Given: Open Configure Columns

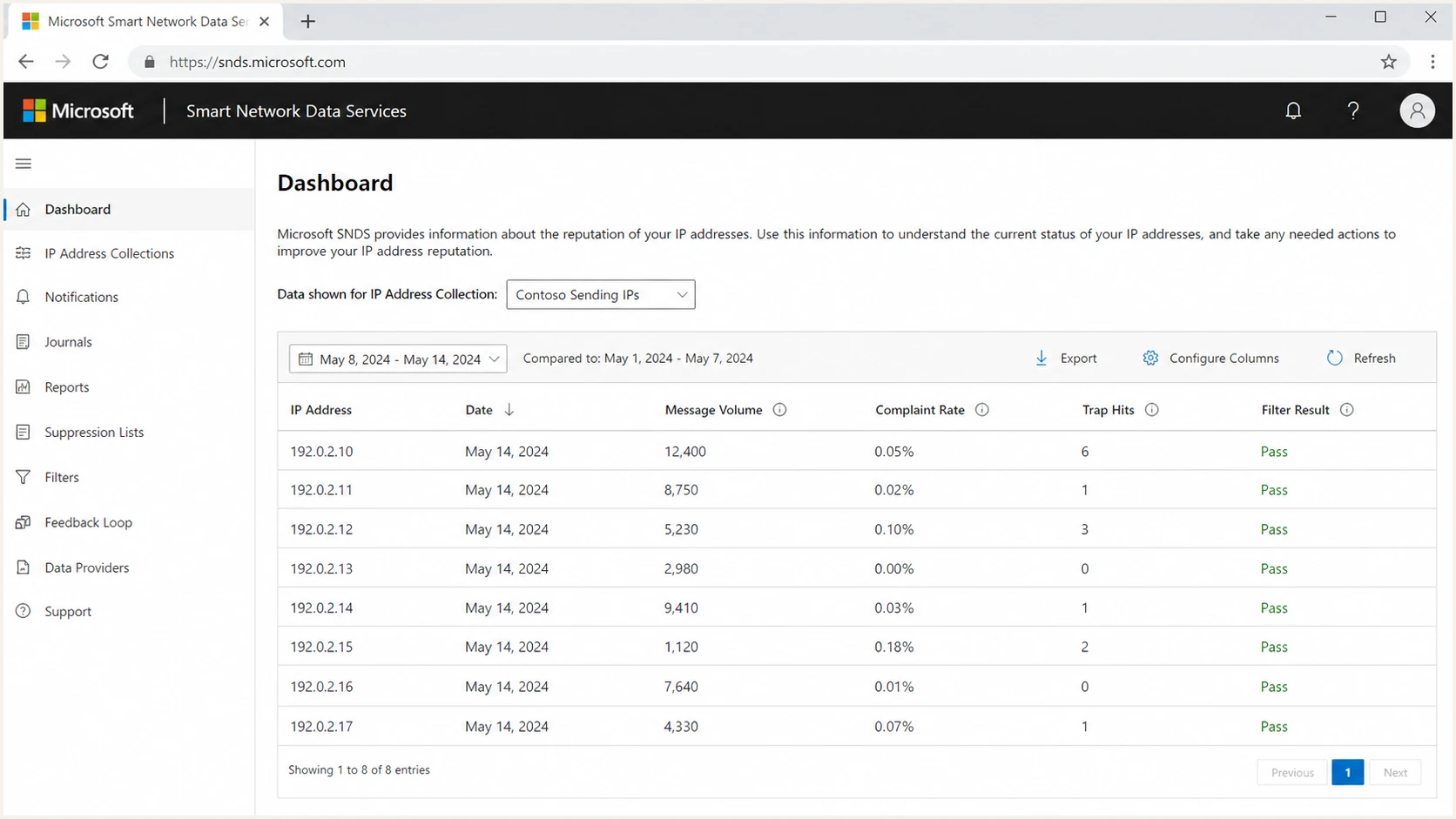Looking at the screenshot, I should point(1210,359).
